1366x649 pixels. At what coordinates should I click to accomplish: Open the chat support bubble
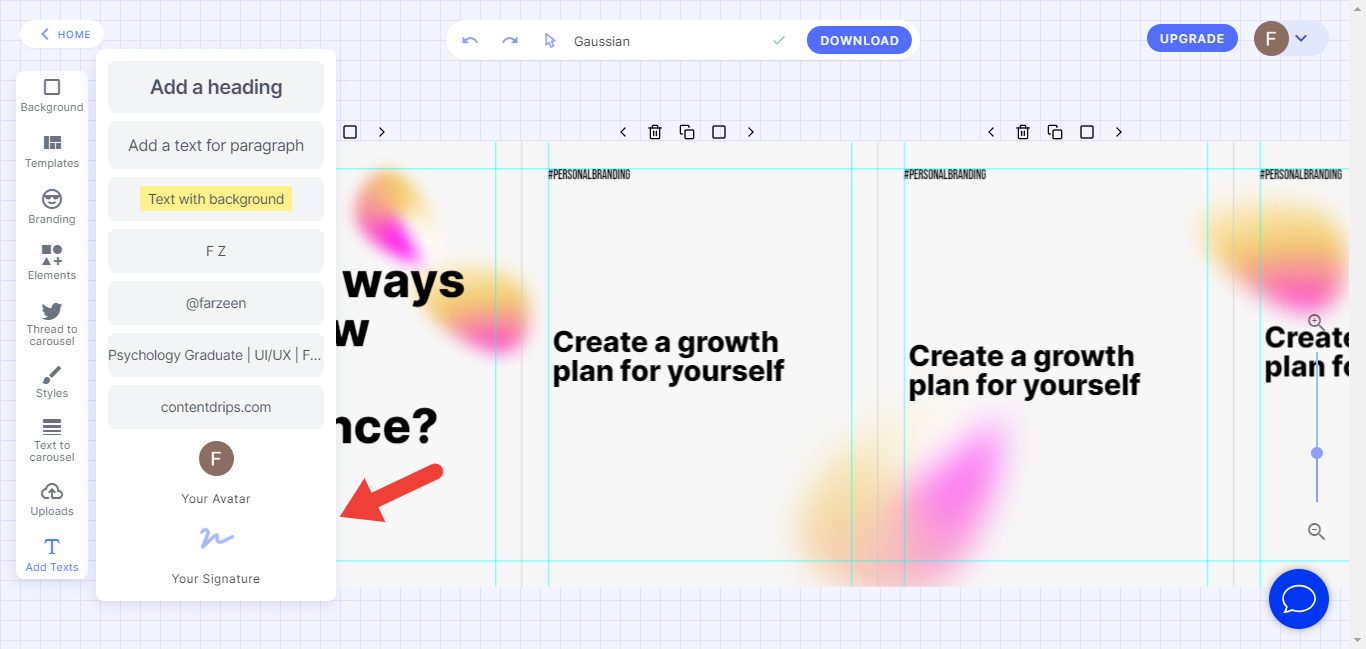pyautogui.click(x=1298, y=599)
